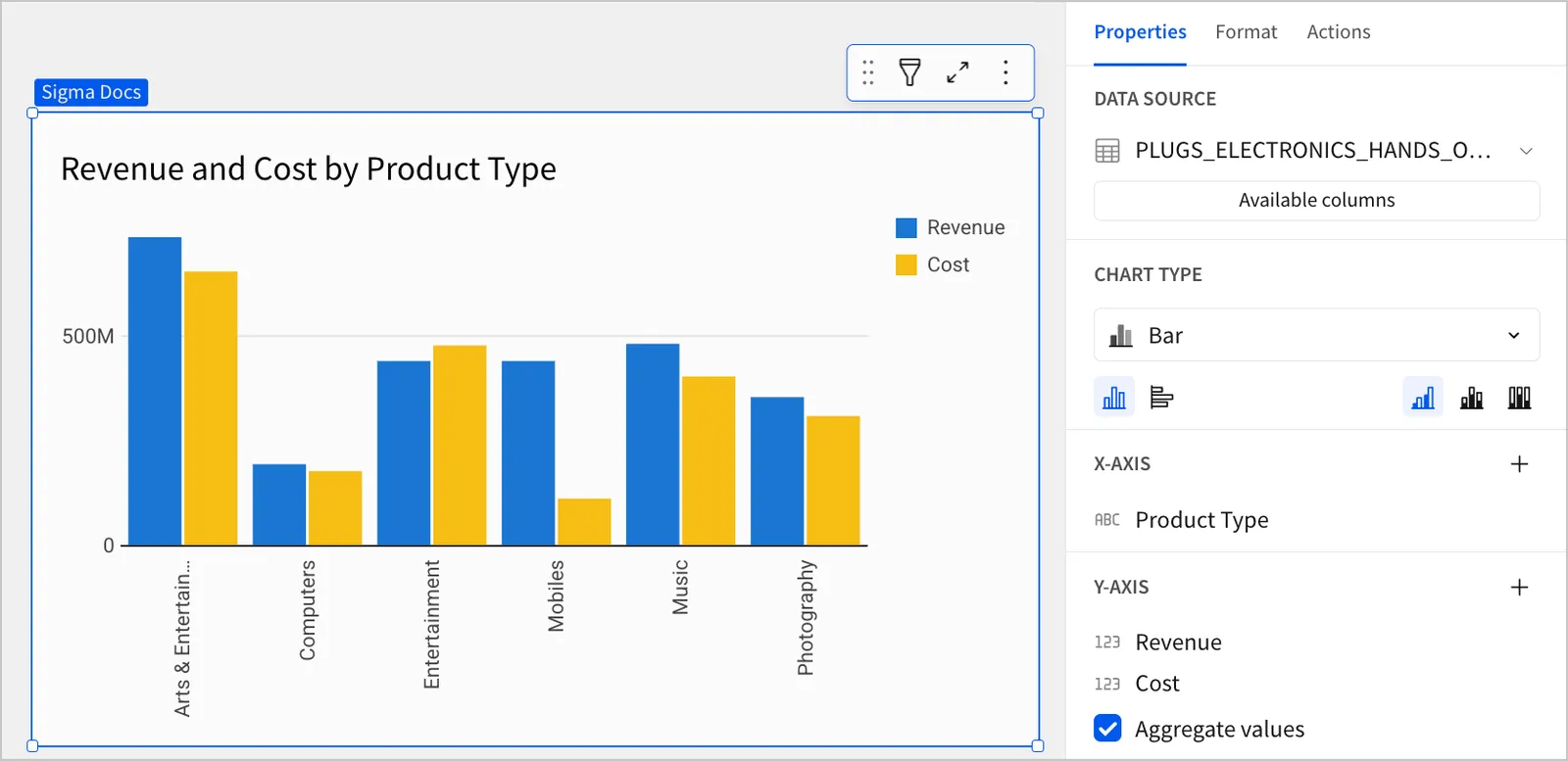The width and height of the screenshot is (1568, 761).
Task: Click the yellow Cost bar for Entertainment
Action: [x=460, y=446]
